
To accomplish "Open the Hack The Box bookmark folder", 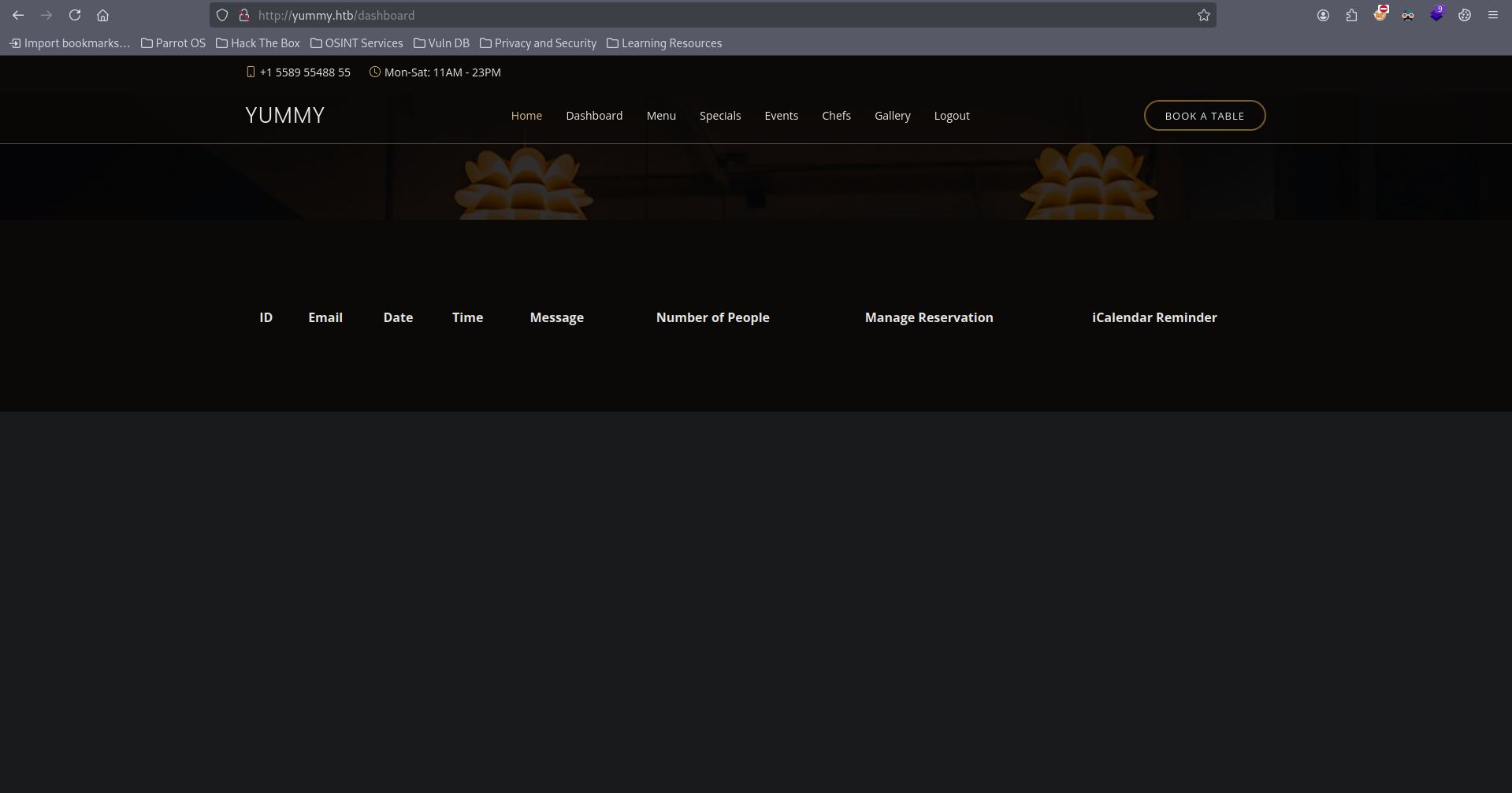I will 258,43.
